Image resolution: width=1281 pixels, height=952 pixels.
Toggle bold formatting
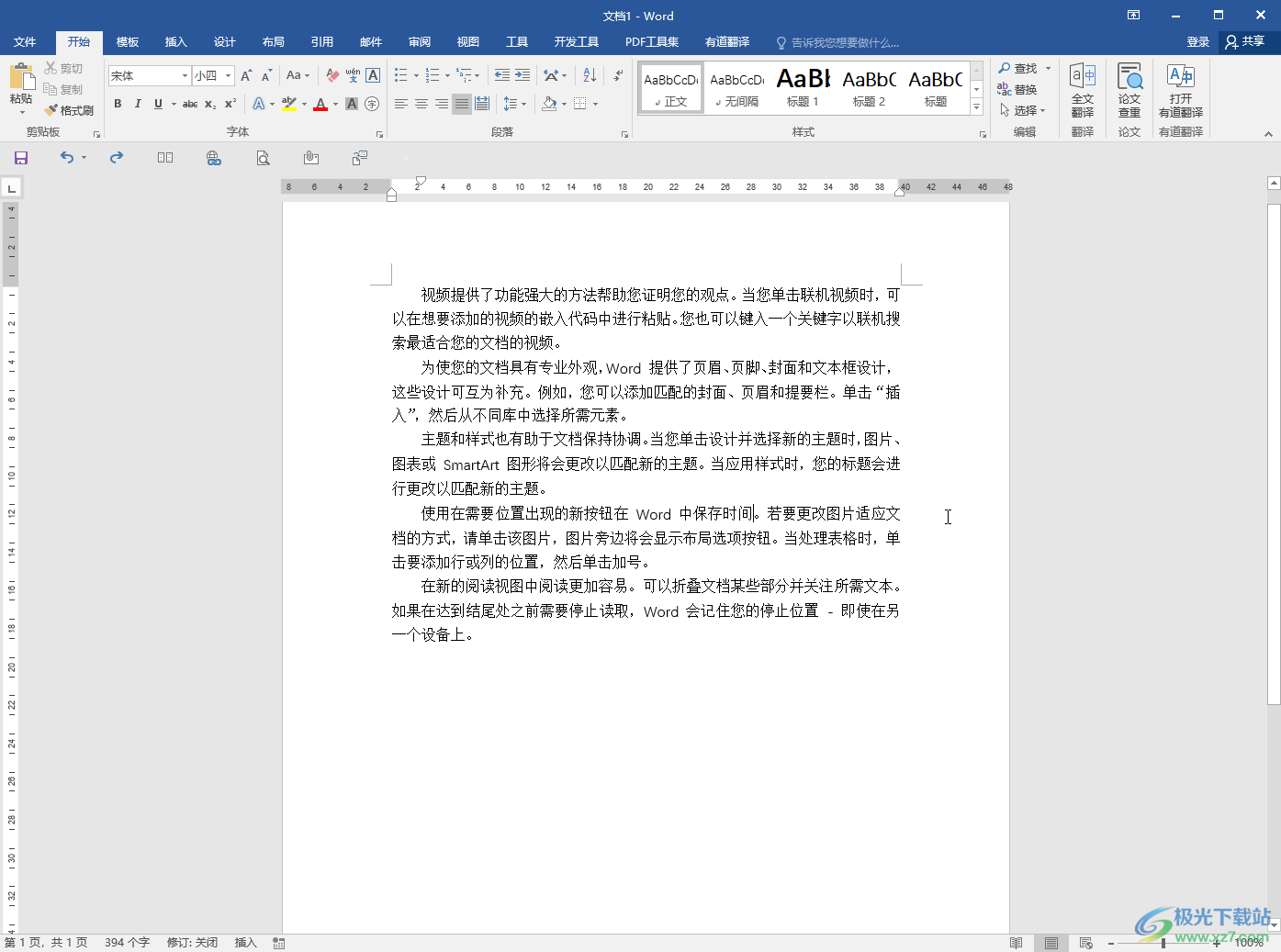point(118,104)
